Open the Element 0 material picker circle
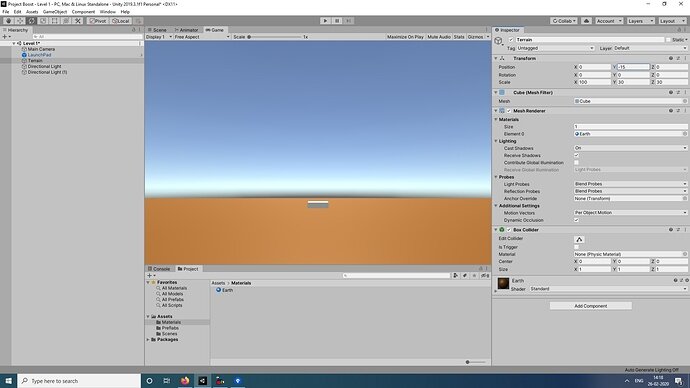The image size is (690, 388). click(685, 134)
